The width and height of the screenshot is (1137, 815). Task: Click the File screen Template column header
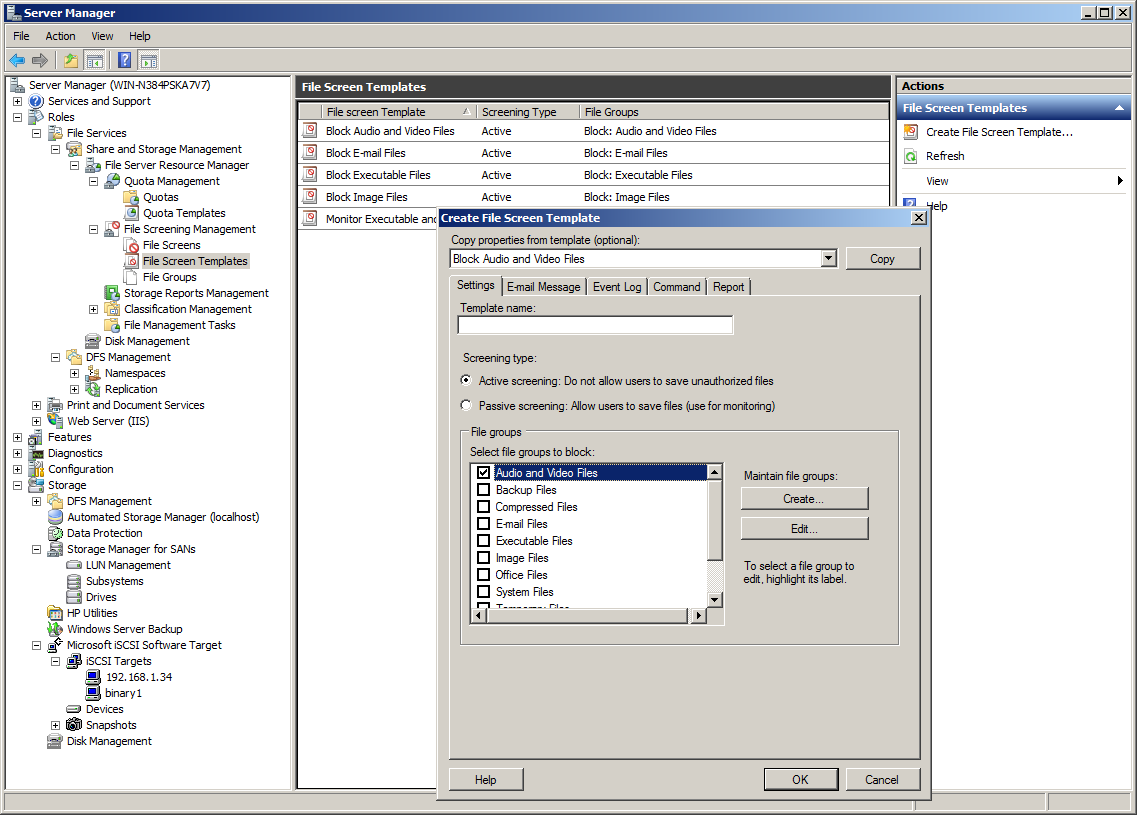click(x=399, y=112)
